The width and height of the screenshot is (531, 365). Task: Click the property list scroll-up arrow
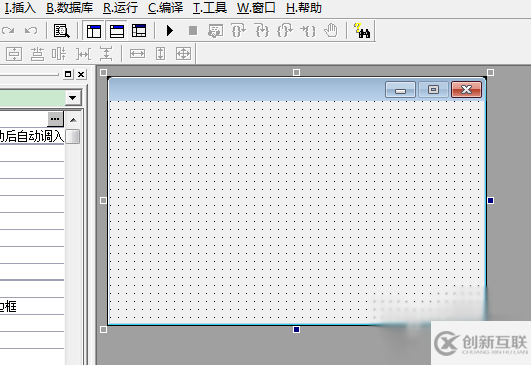(73, 120)
